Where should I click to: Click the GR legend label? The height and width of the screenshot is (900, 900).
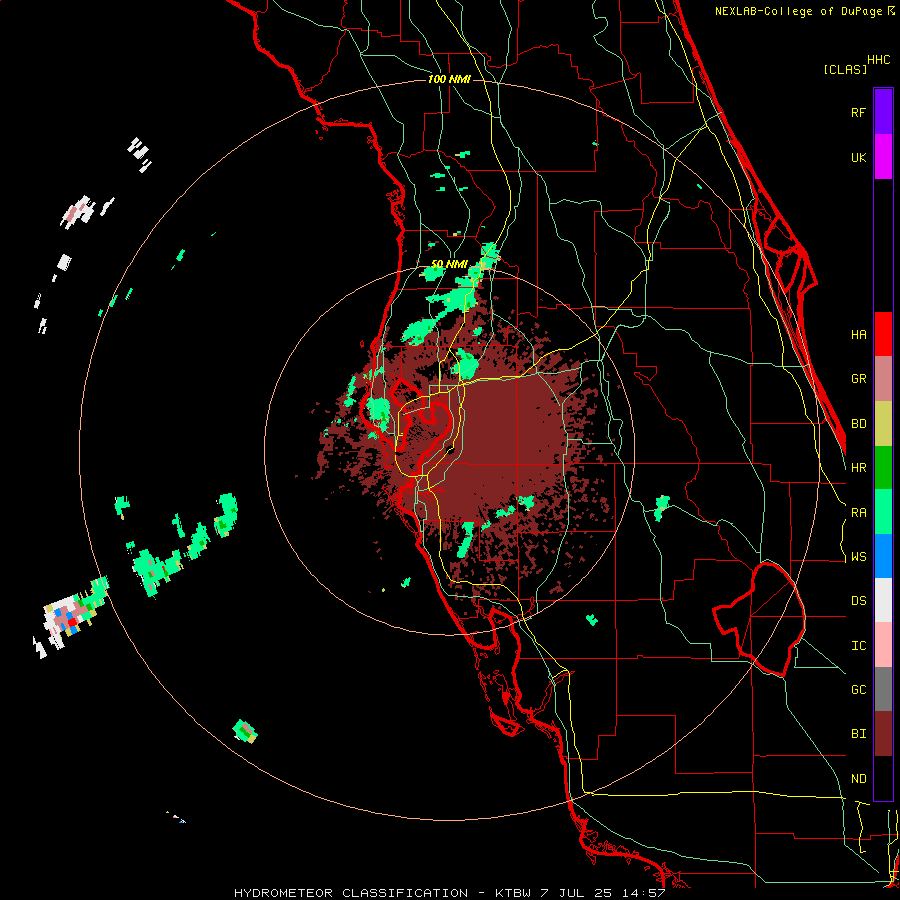(x=858, y=379)
